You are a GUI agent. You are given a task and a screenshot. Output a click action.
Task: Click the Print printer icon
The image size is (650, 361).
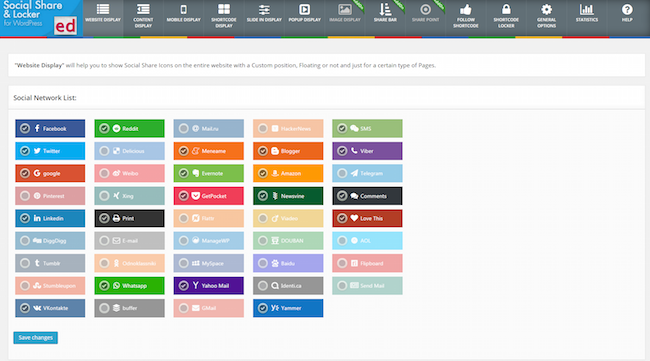click(x=116, y=218)
